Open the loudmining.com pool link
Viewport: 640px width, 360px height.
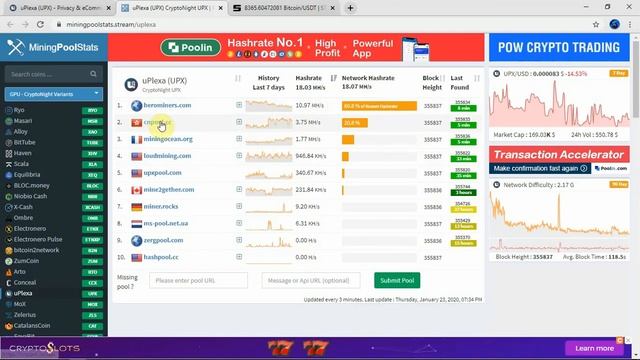coord(167,156)
